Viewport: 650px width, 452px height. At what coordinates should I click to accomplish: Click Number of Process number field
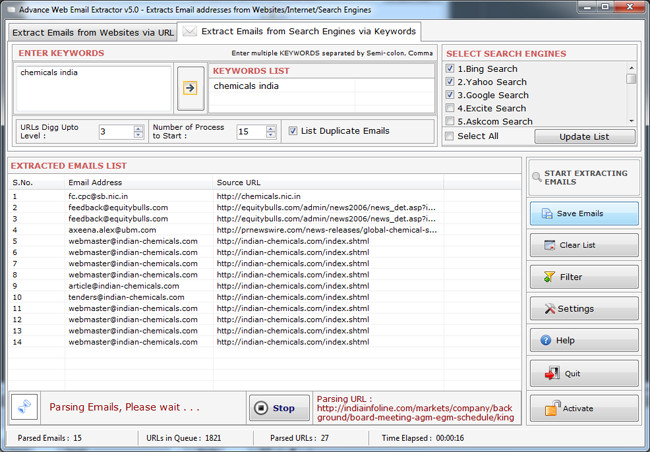252,132
